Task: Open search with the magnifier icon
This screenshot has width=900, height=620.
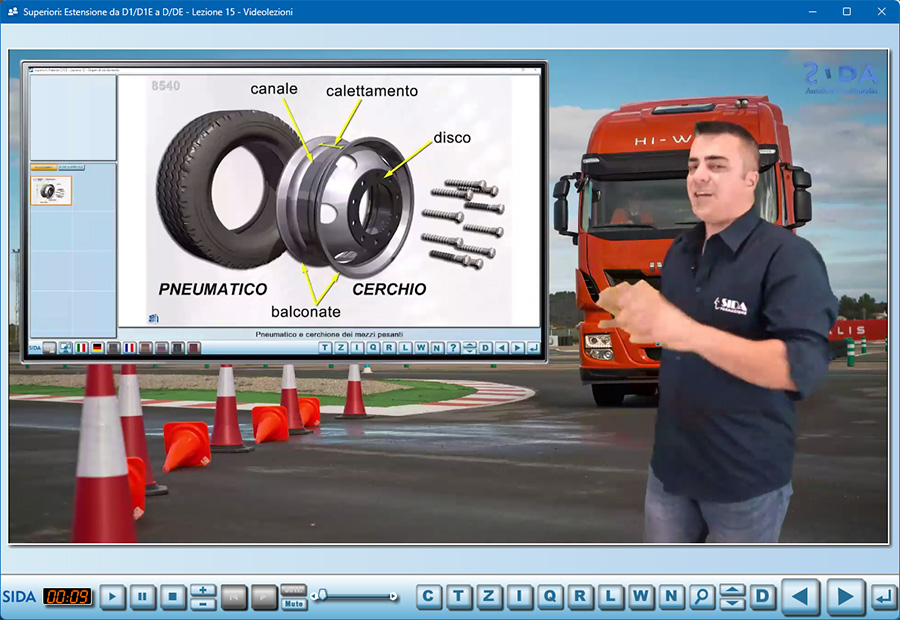Action: tap(702, 597)
